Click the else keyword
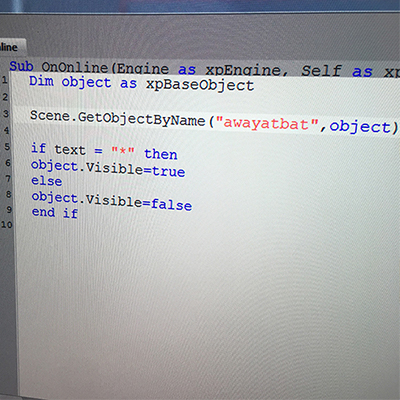 pyautogui.click(x=47, y=181)
